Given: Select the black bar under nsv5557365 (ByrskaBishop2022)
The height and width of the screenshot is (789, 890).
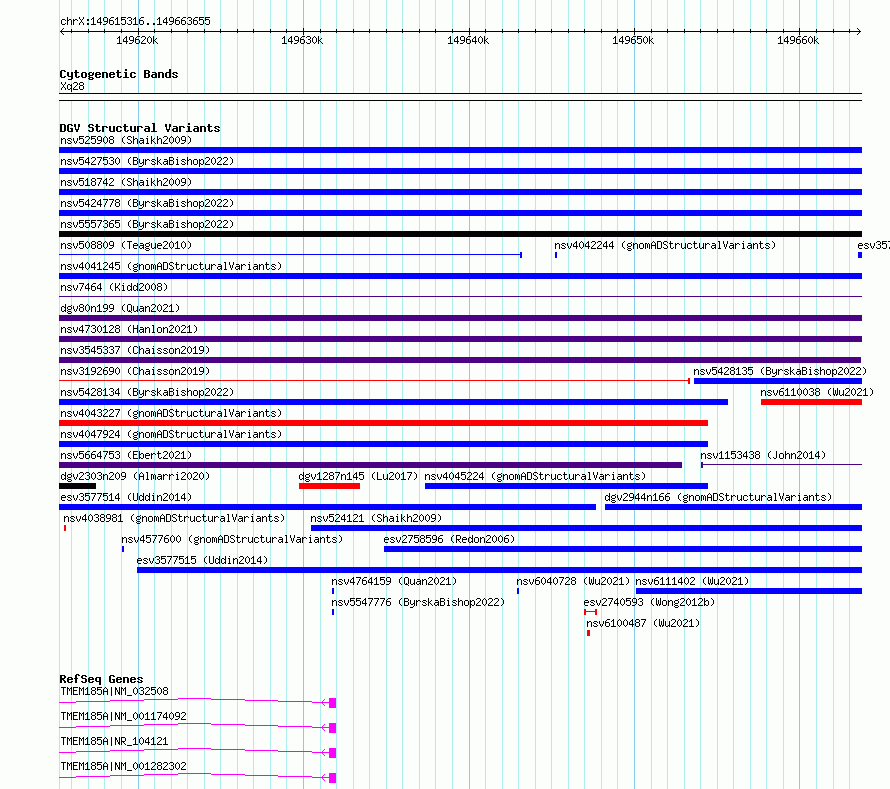Looking at the screenshot, I should click(460, 234).
